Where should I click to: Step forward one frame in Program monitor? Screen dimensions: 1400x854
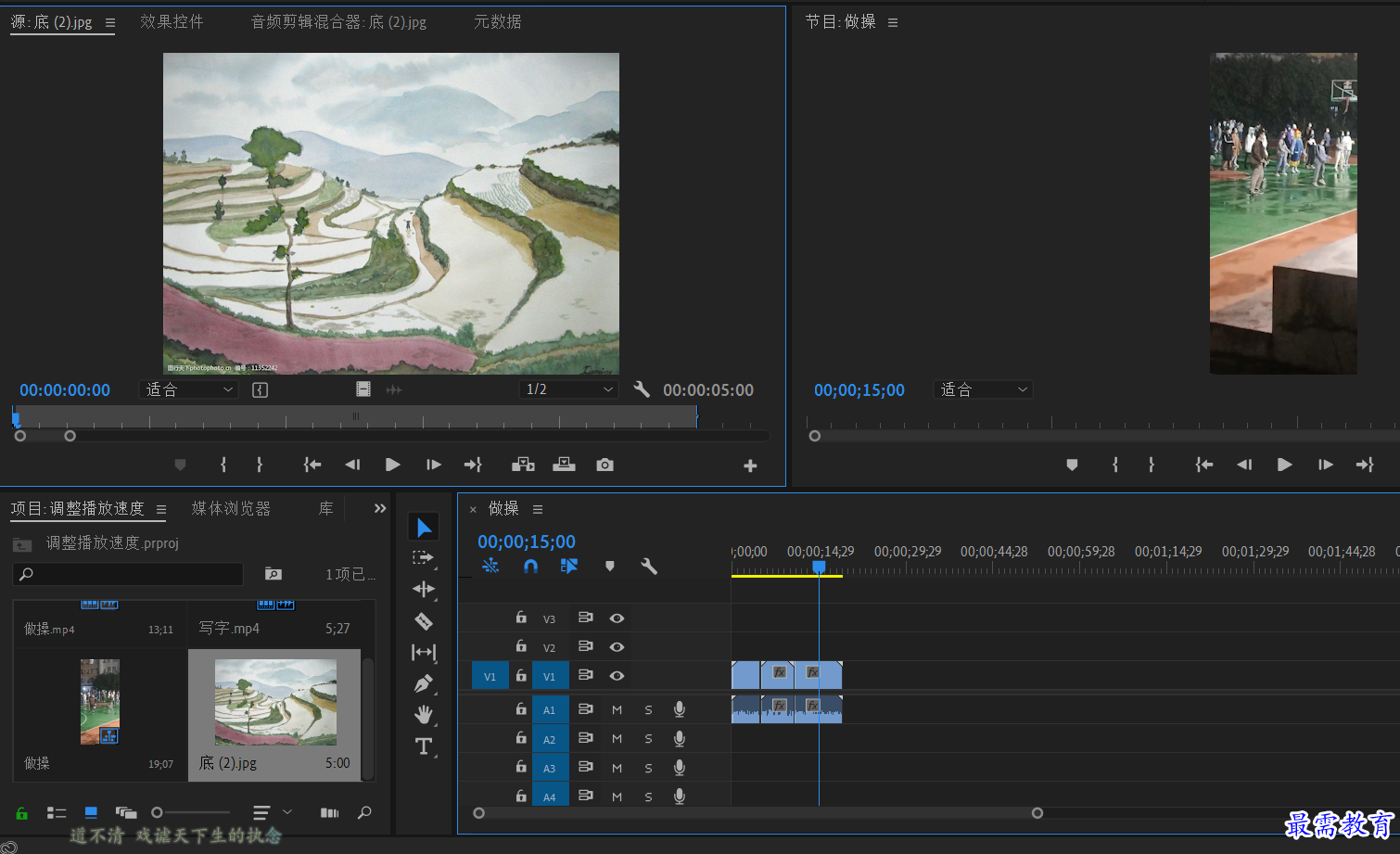1325,465
